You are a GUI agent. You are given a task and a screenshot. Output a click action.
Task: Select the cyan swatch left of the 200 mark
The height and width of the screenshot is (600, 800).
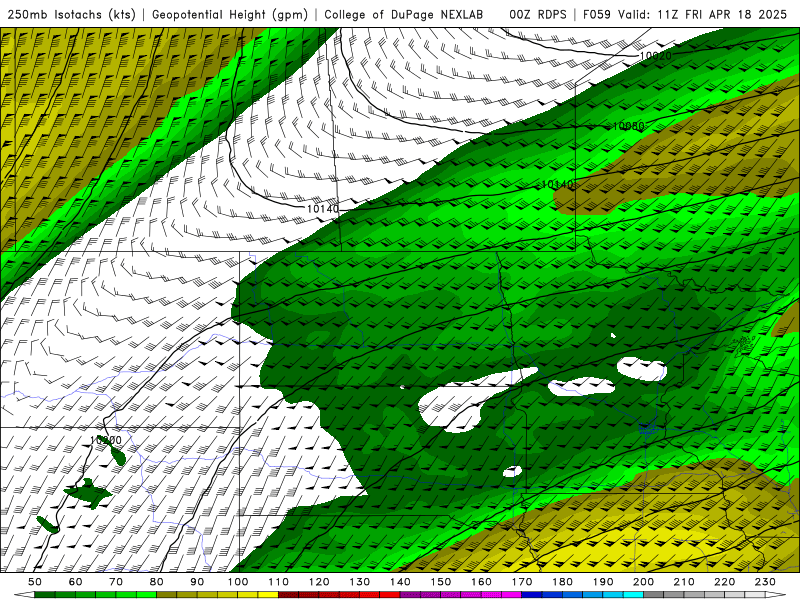pos(634,595)
